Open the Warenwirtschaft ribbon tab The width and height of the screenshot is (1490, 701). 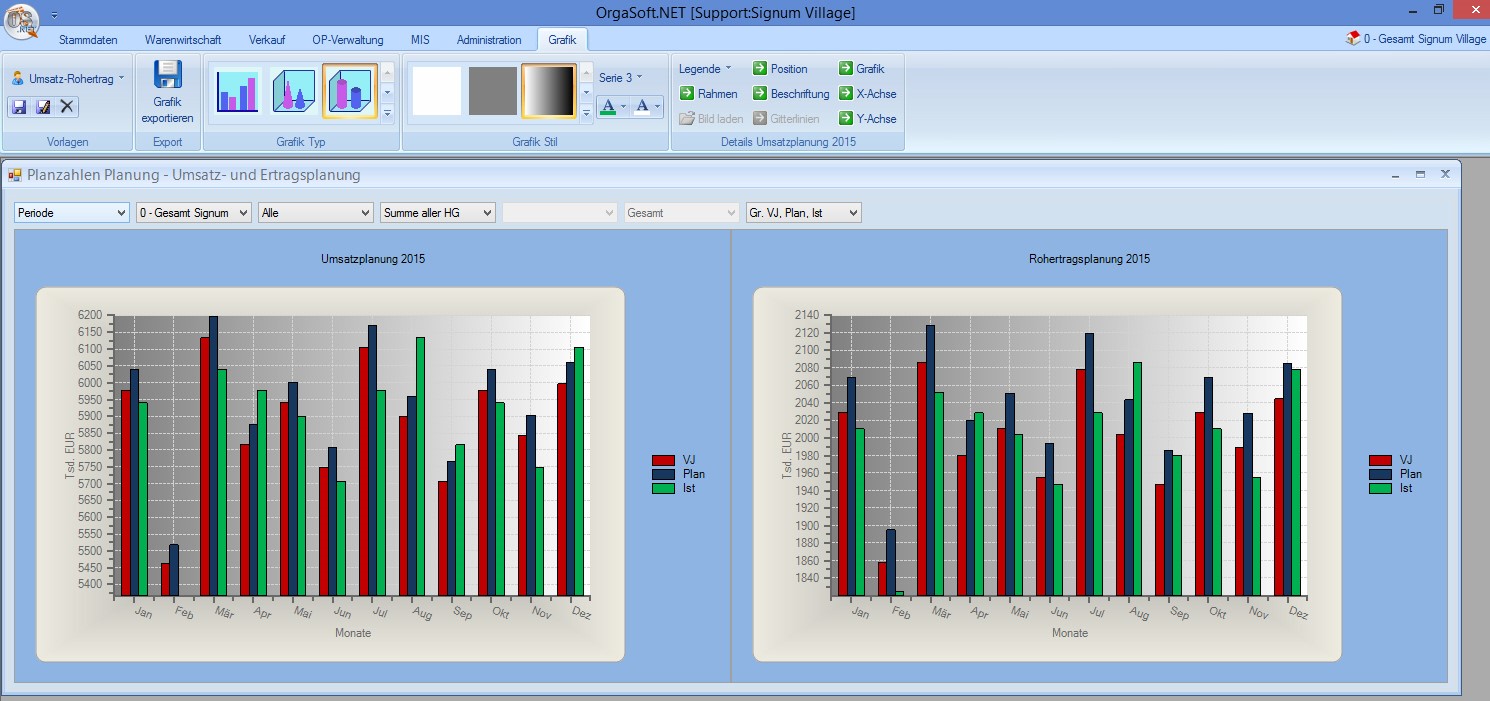(183, 40)
